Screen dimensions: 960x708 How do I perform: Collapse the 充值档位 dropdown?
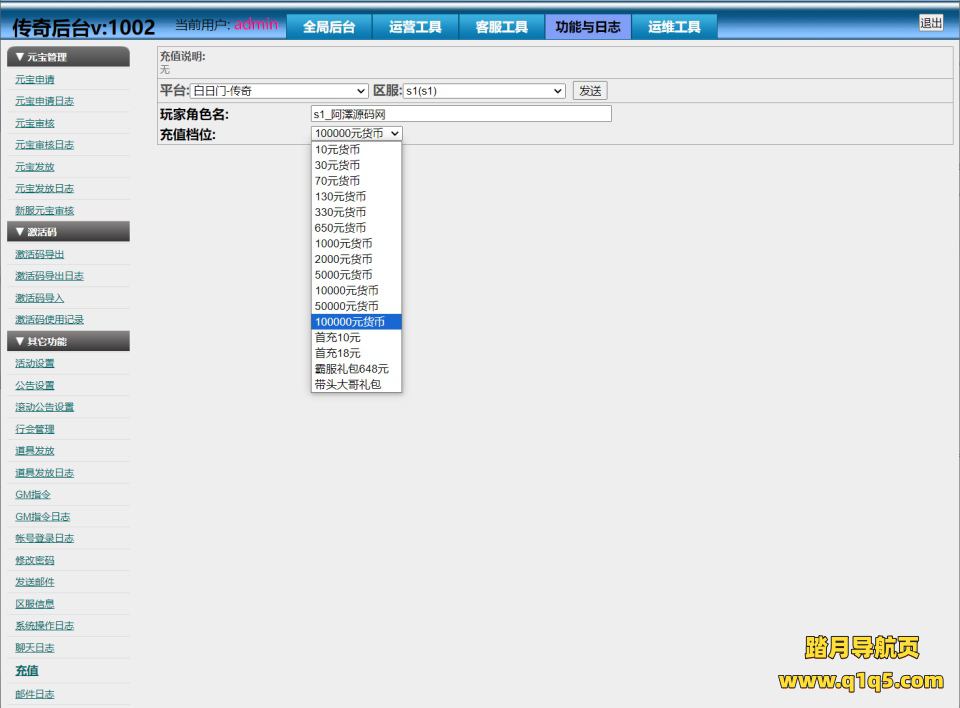click(356, 133)
